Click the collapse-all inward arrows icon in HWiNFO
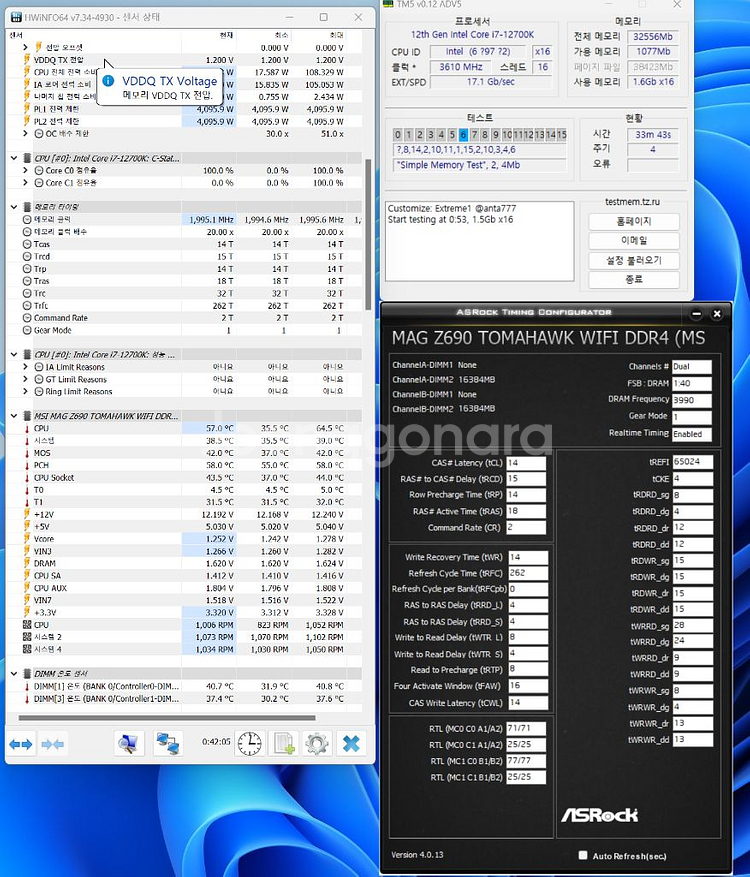This screenshot has width=750, height=877. click(52, 744)
